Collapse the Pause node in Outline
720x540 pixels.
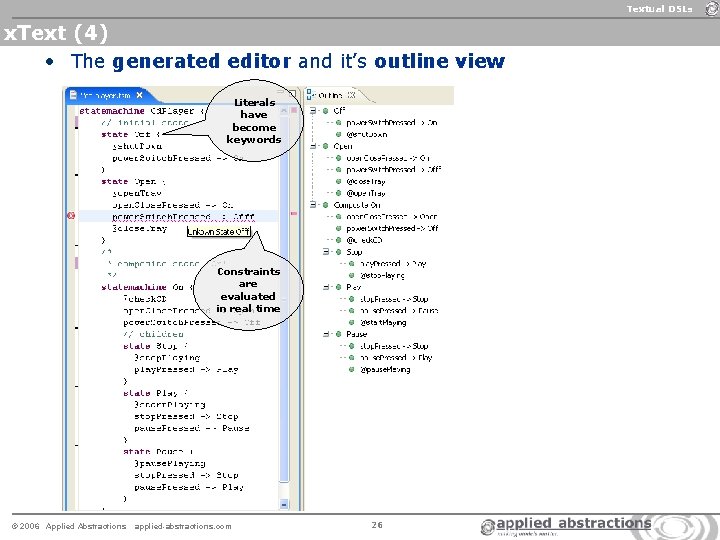click(x=326, y=334)
